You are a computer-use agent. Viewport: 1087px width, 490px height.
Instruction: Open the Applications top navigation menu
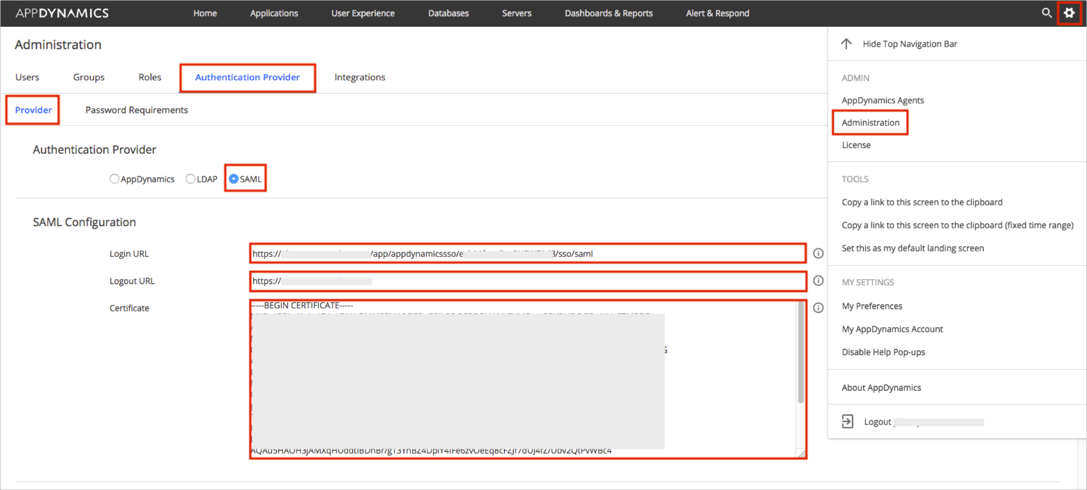274,13
